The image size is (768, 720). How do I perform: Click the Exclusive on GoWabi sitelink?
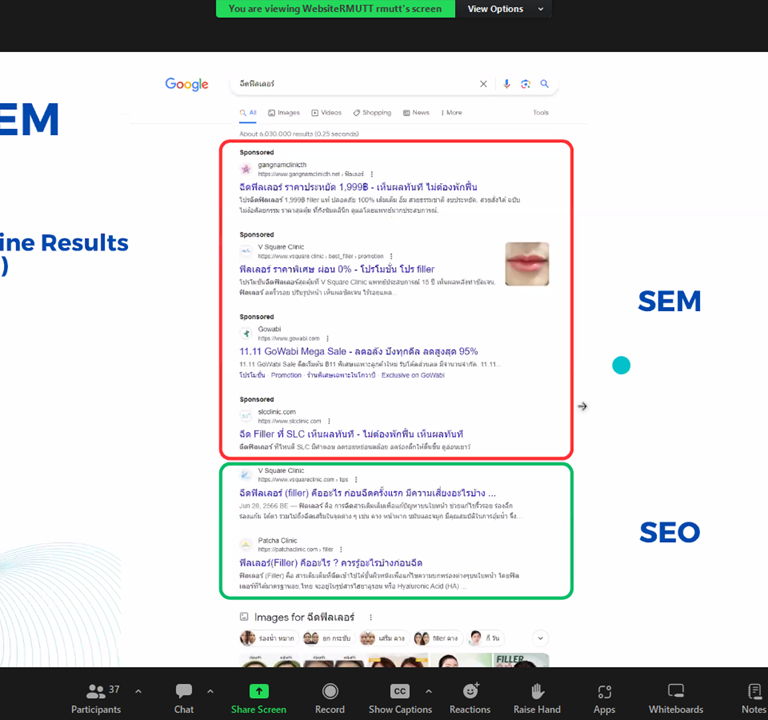pyautogui.click(x=413, y=375)
